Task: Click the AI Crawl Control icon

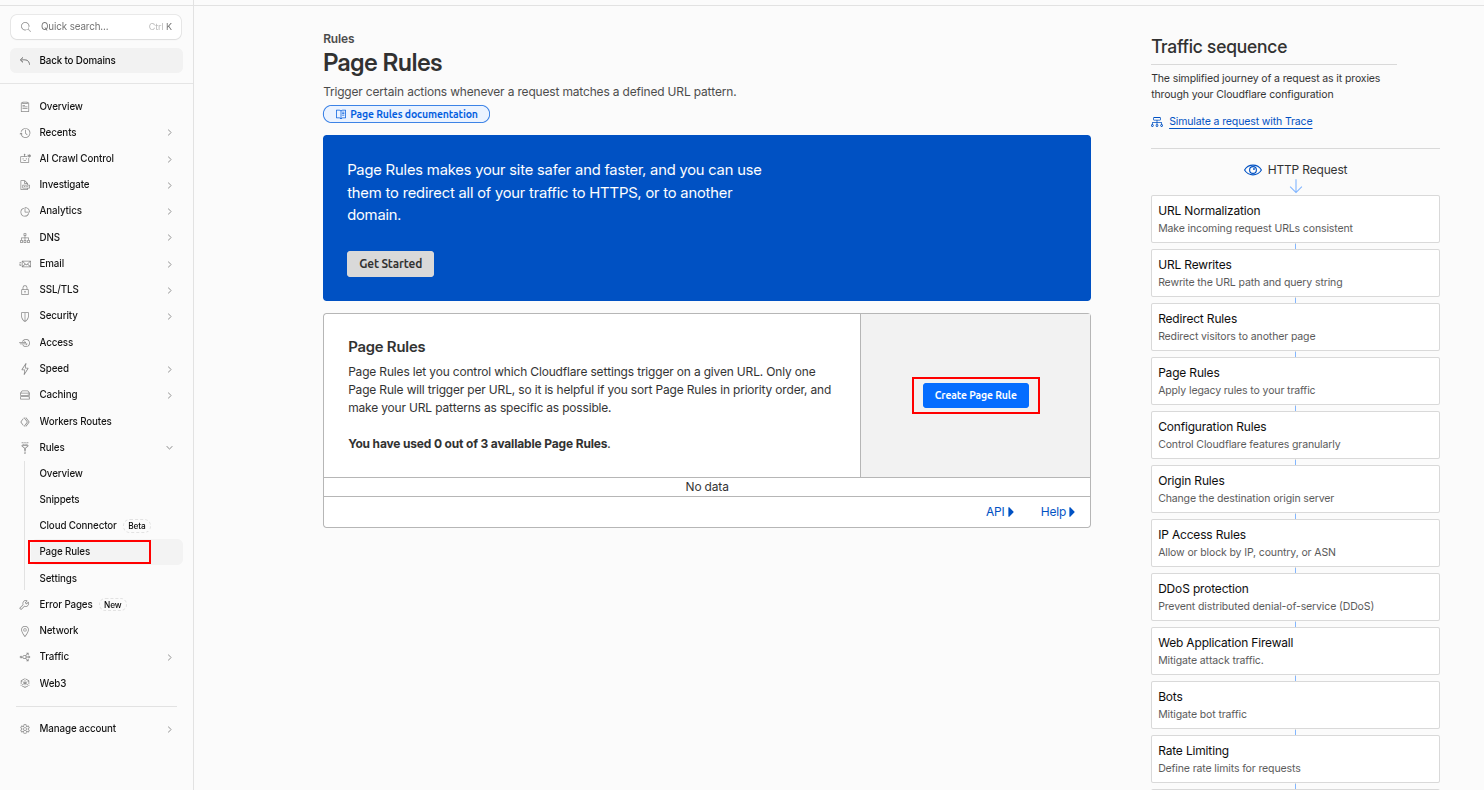Action: (x=25, y=158)
